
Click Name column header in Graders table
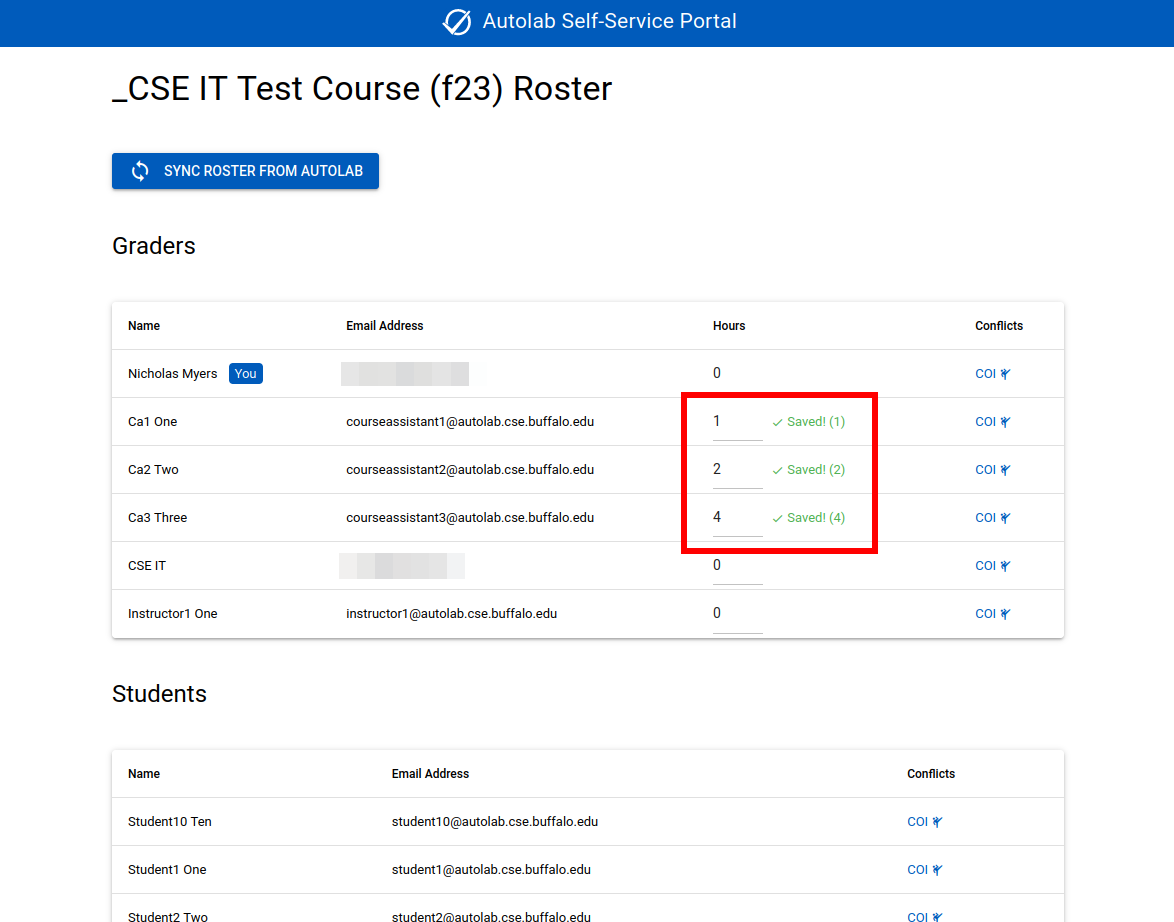[144, 326]
